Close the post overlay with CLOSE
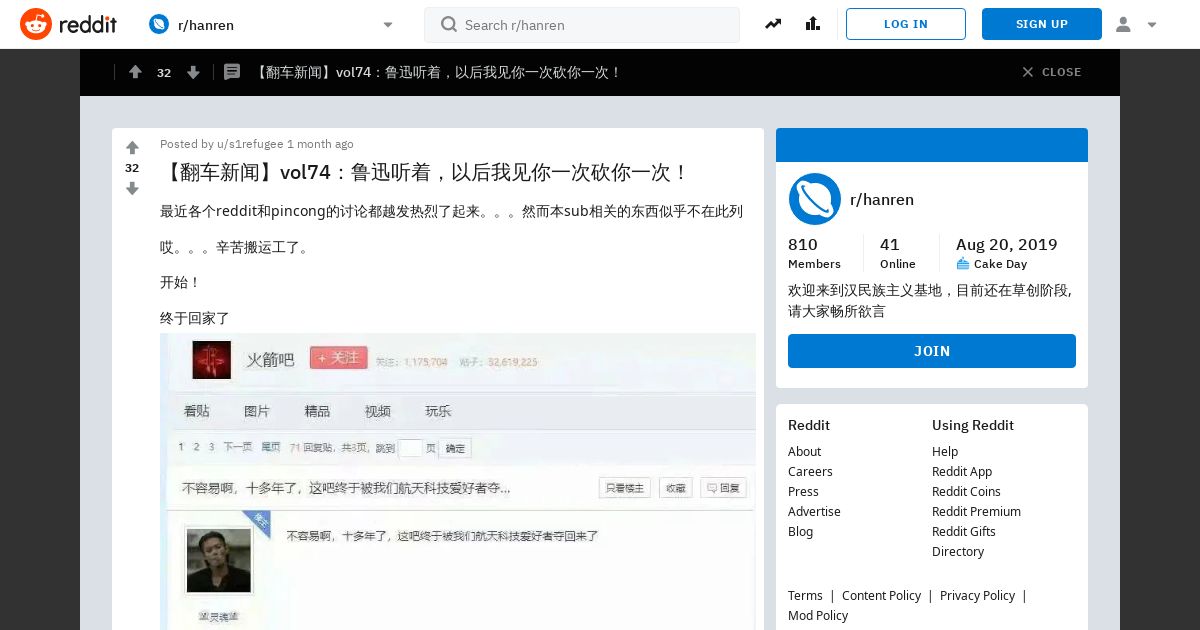1200x630 pixels. pos(1051,72)
